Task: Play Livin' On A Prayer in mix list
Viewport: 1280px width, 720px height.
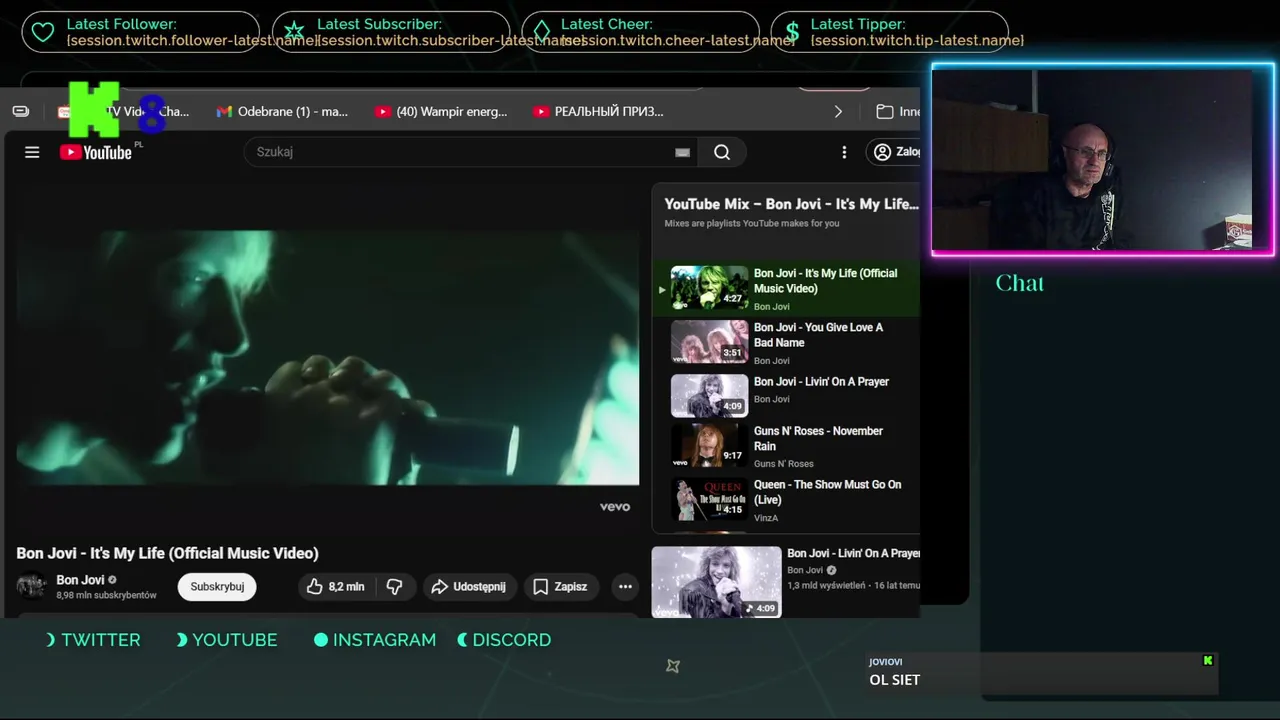Action: coord(786,396)
